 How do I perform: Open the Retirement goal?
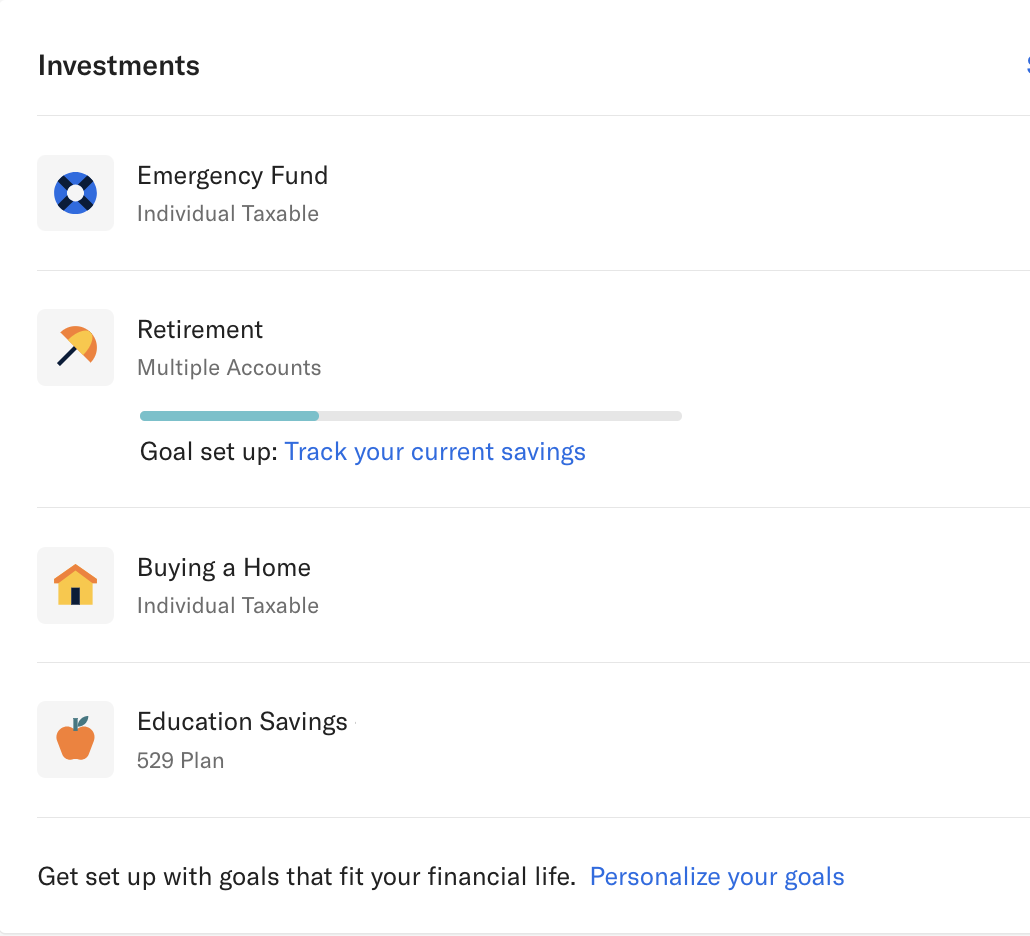pos(200,330)
